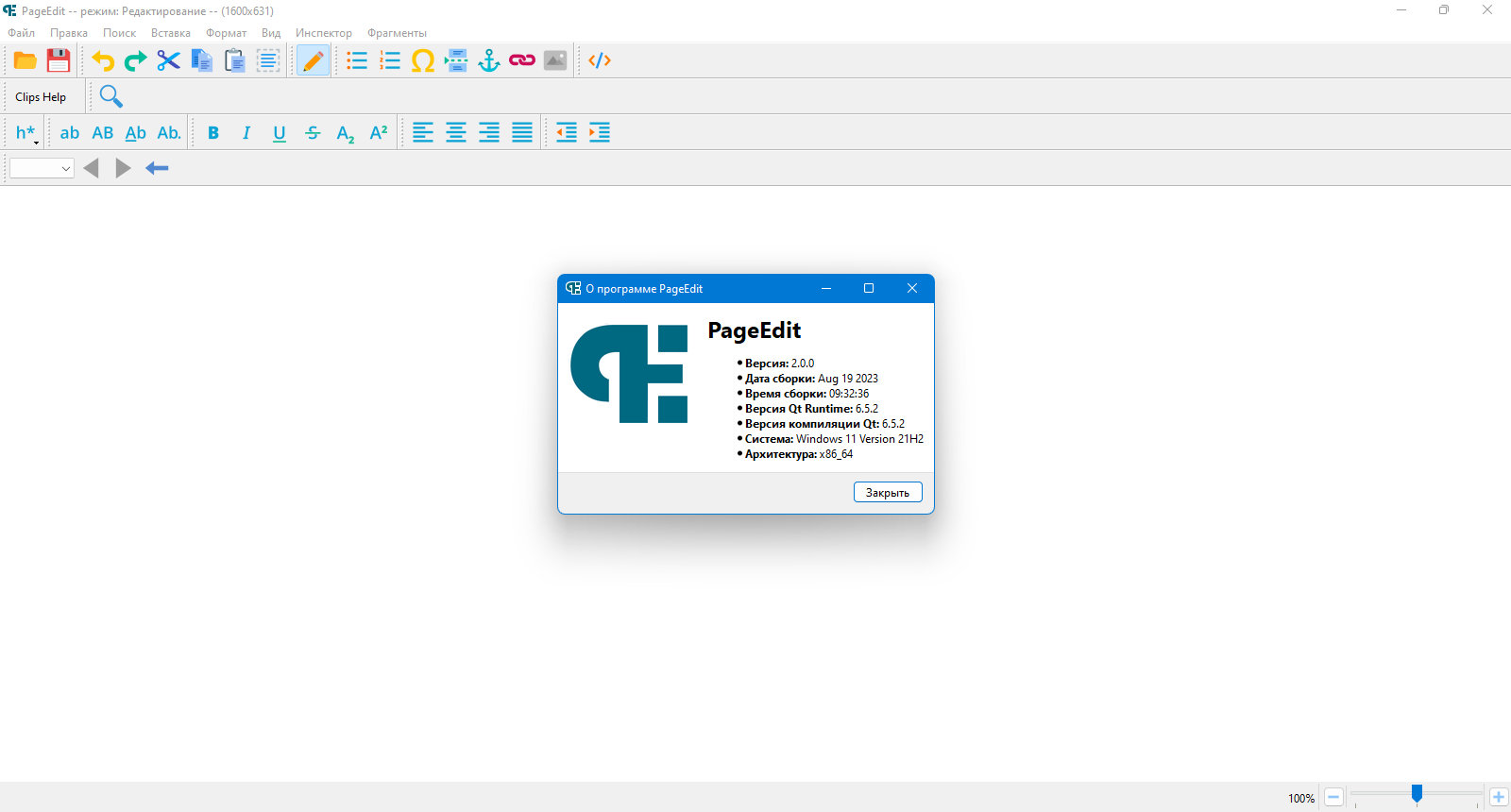Apply sentence case Ab. formatting
Viewport: 1511px width, 812px height.
click(x=169, y=133)
